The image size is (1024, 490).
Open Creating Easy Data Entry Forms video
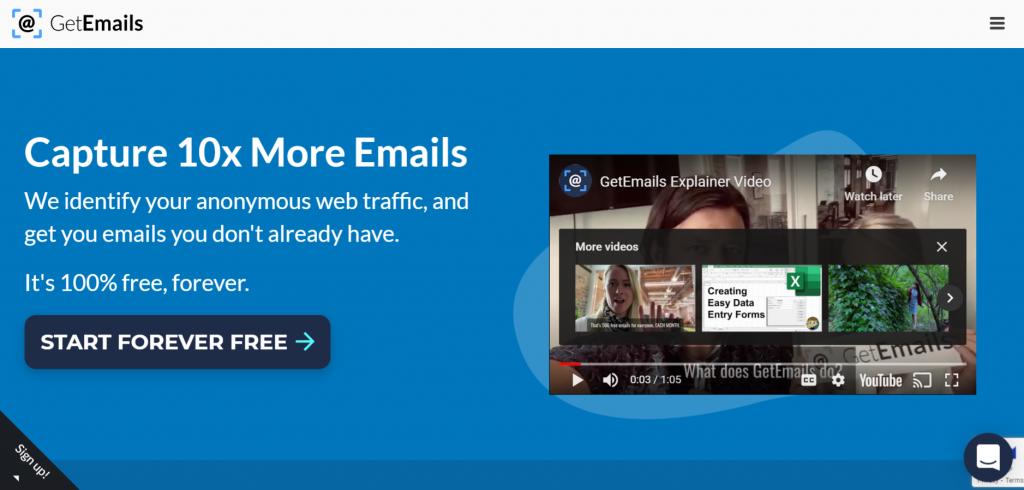tap(761, 298)
